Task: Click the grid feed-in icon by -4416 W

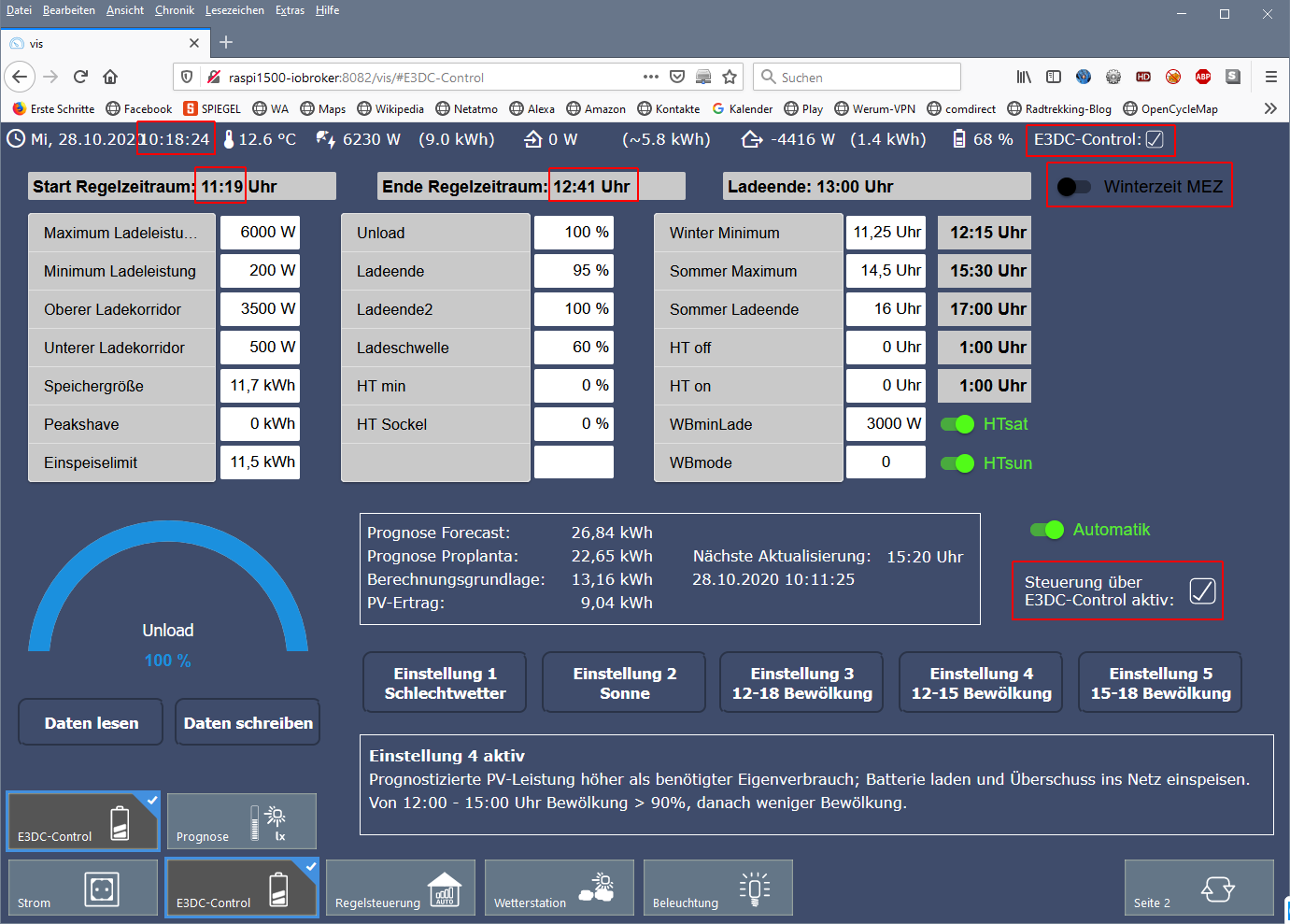Action: click(x=752, y=139)
